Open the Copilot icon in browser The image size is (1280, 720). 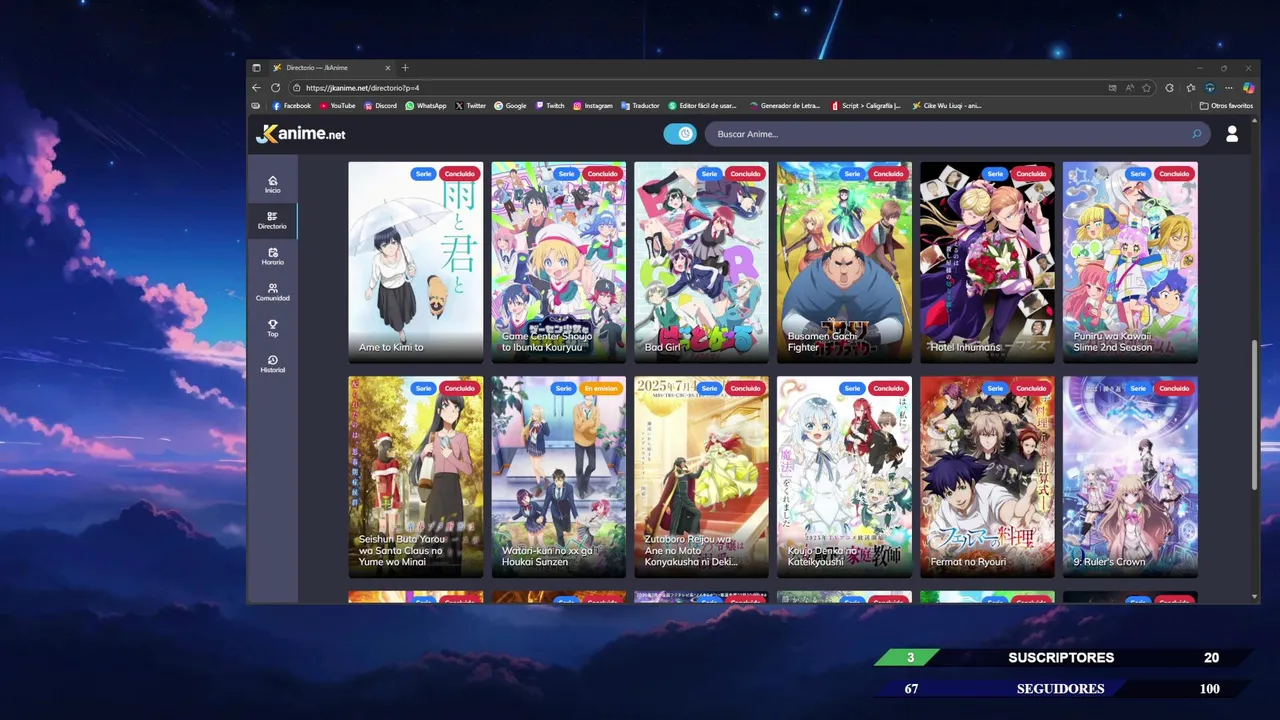1248,88
